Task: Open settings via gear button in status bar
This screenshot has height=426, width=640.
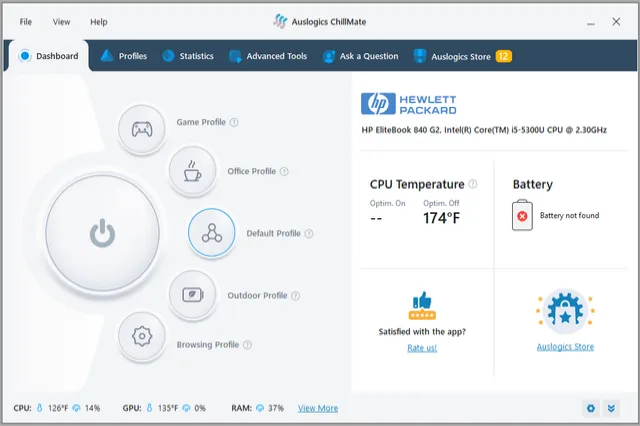Action: (591, 408)
